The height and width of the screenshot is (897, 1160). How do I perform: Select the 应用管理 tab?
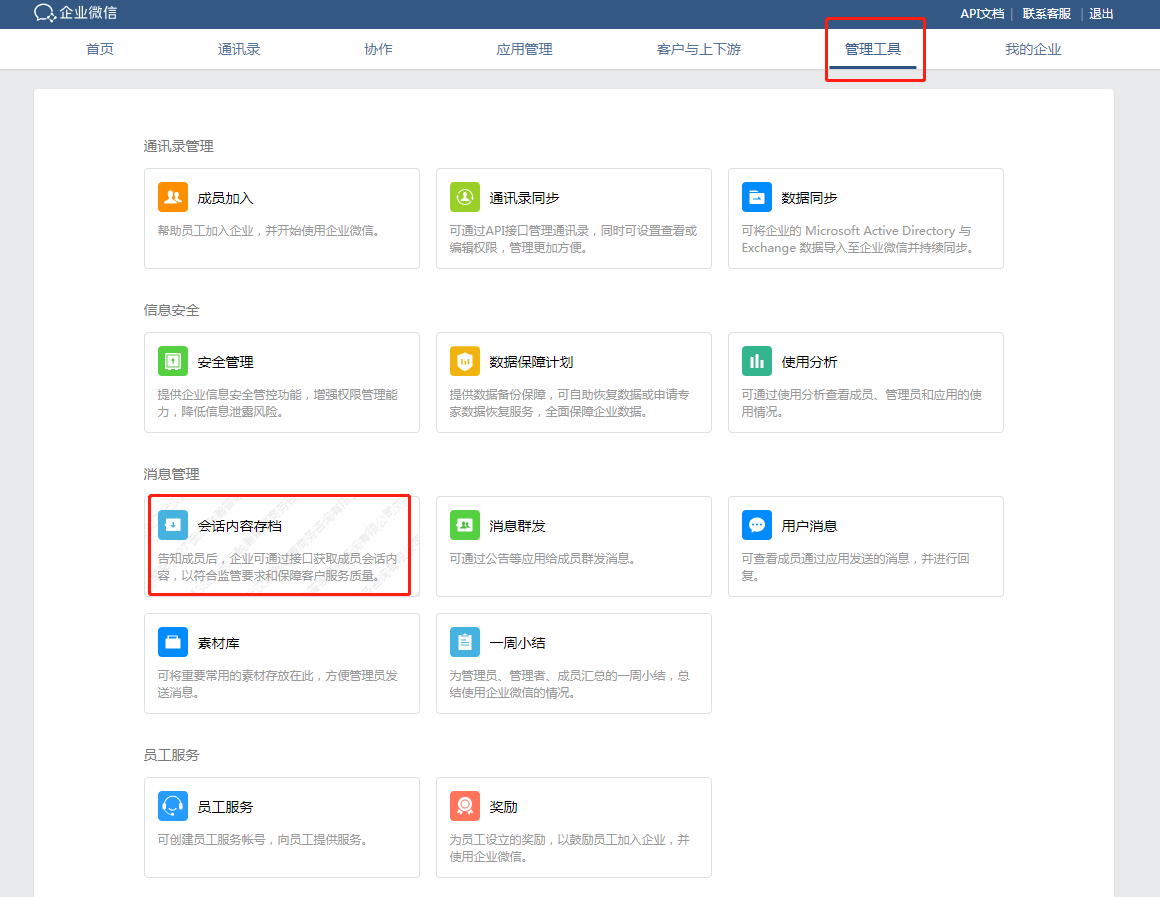pos(525,50)
